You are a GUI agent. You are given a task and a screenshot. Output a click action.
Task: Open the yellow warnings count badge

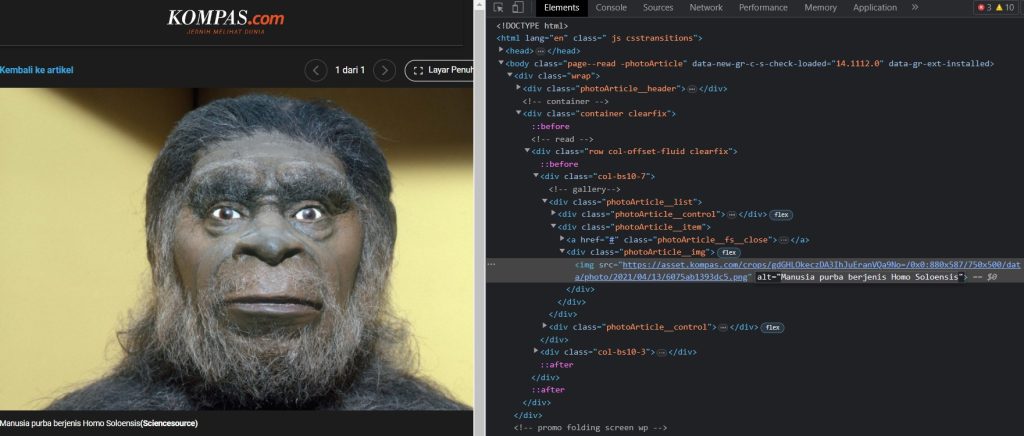coord(1005,8)
